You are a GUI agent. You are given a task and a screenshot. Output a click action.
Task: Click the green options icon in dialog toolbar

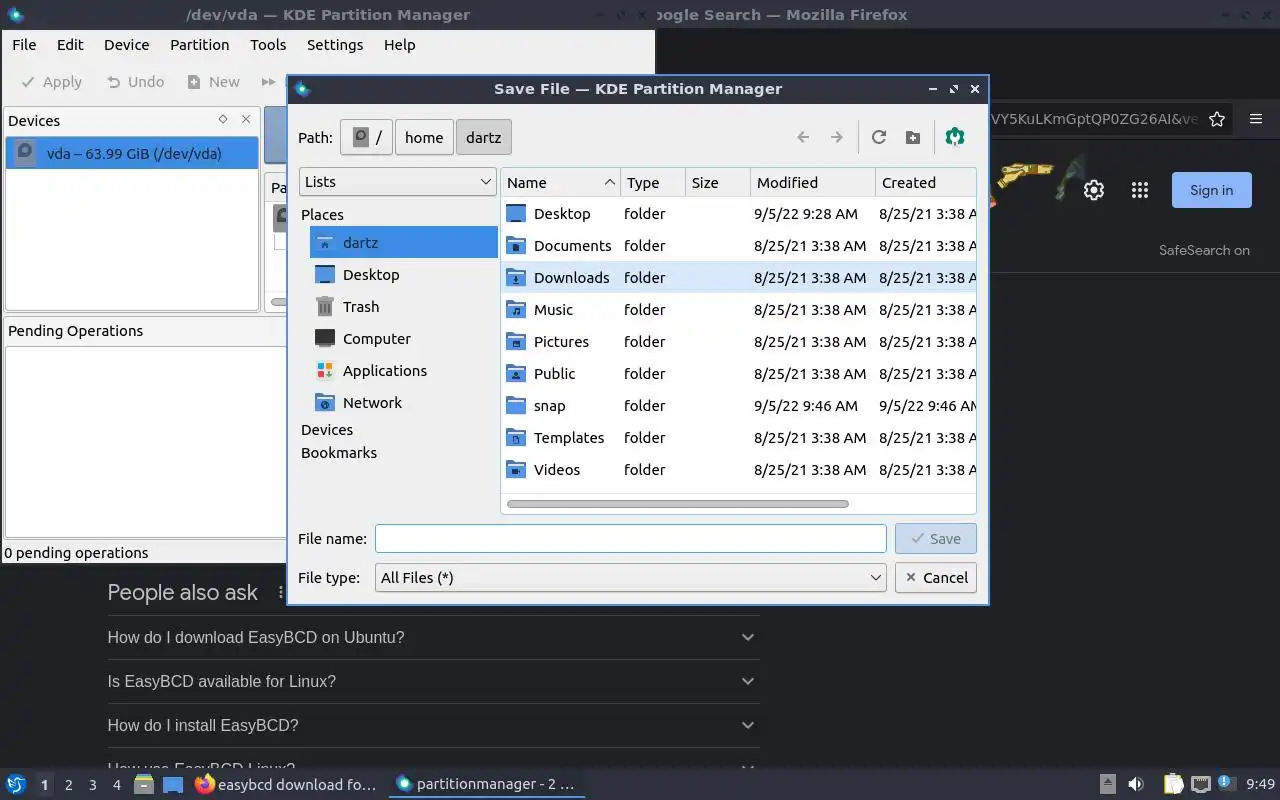(x=955, y=137)
